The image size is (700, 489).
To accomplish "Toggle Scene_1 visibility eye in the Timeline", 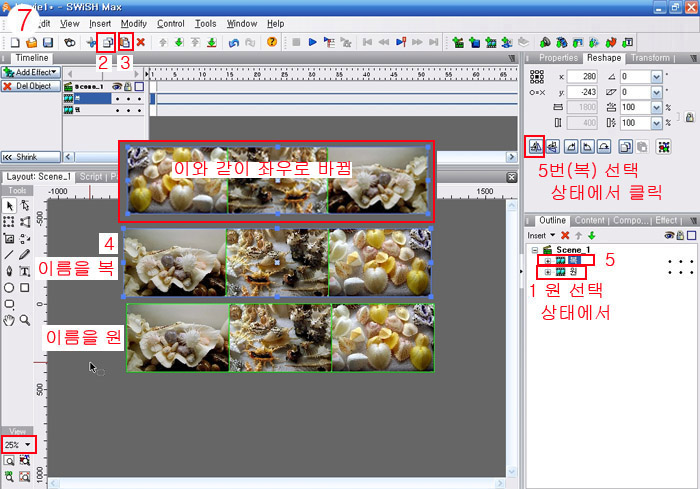I will coord(117,86).
